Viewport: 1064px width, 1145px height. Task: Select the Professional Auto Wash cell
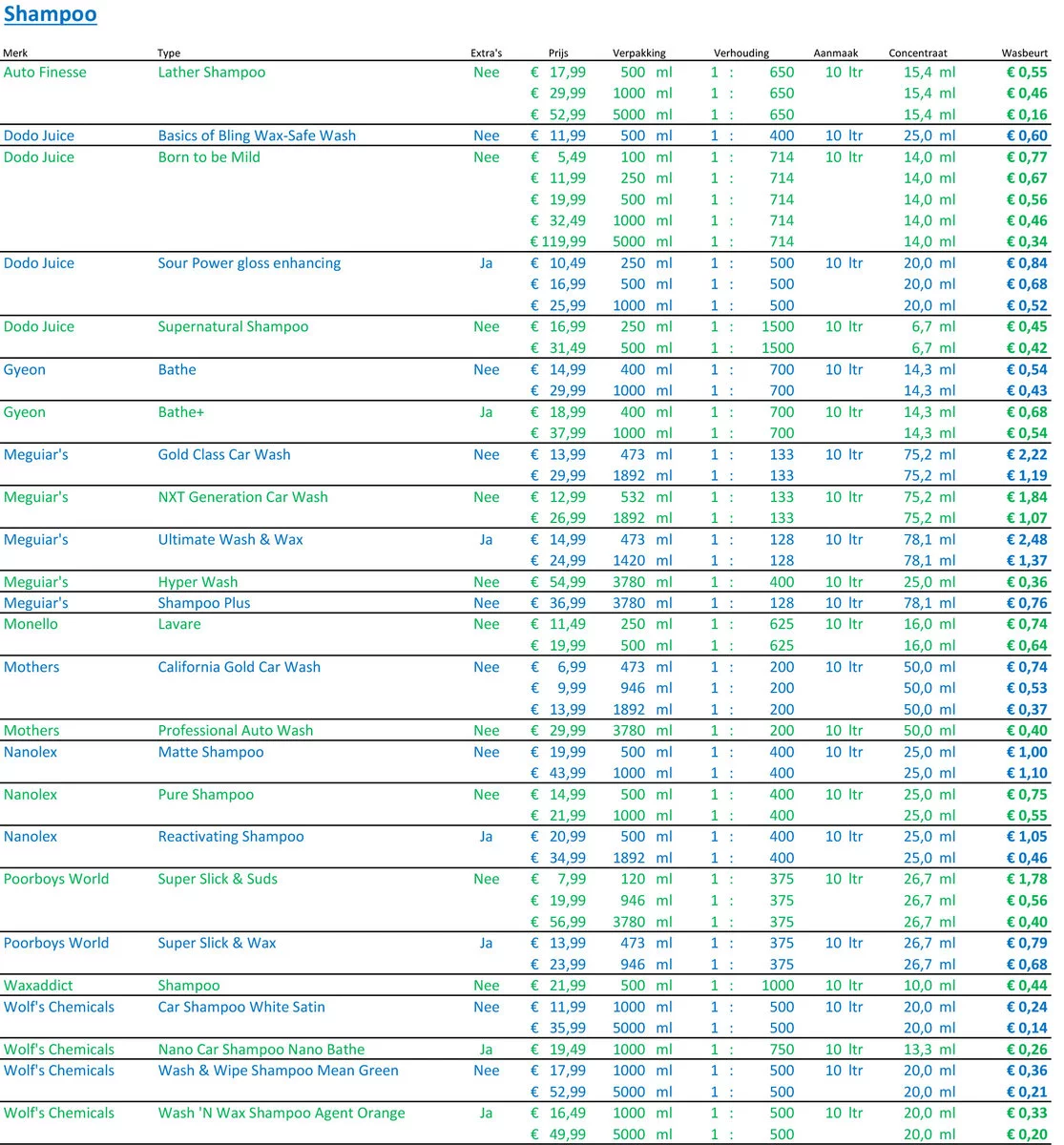pyautogui.click(x=235, y=731)
